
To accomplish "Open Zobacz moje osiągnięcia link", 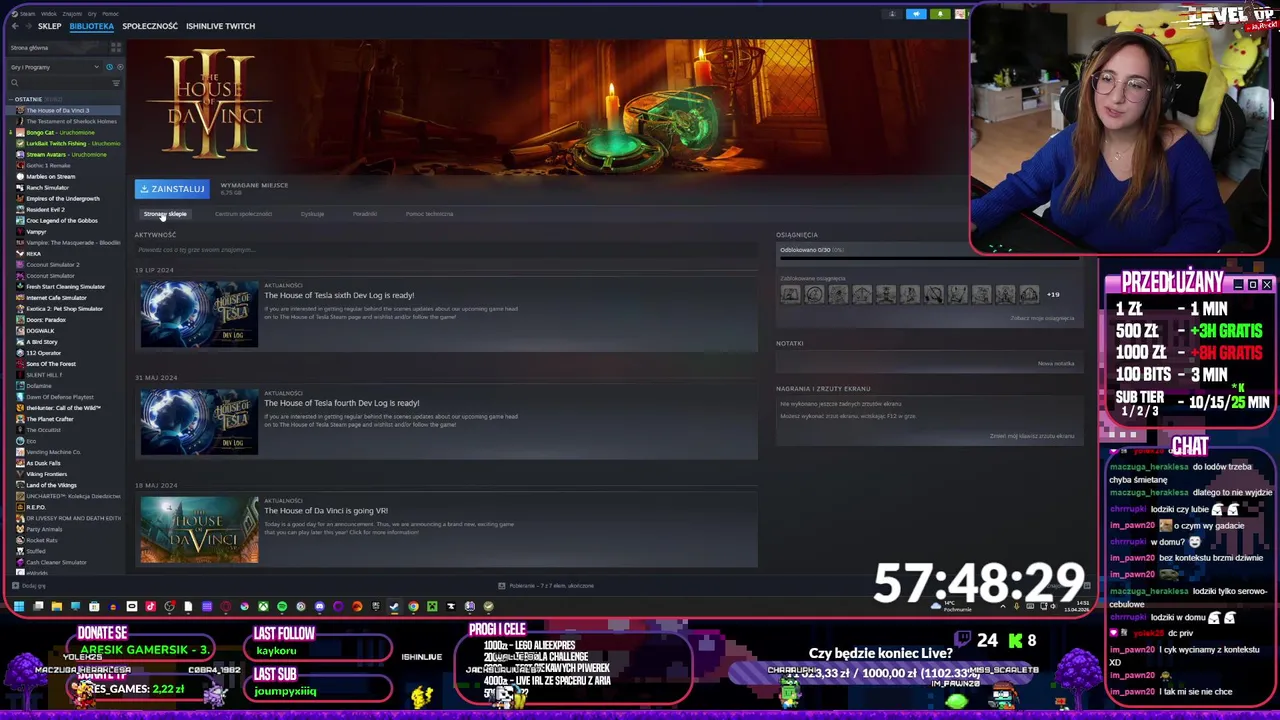I will (1042, 318).
